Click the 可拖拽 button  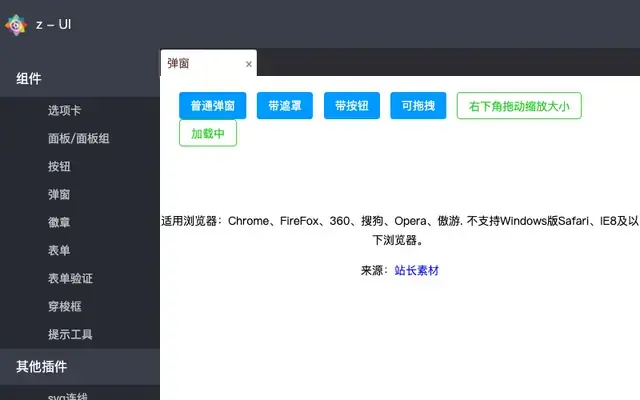pyautogui.click(x=418, y=106)
